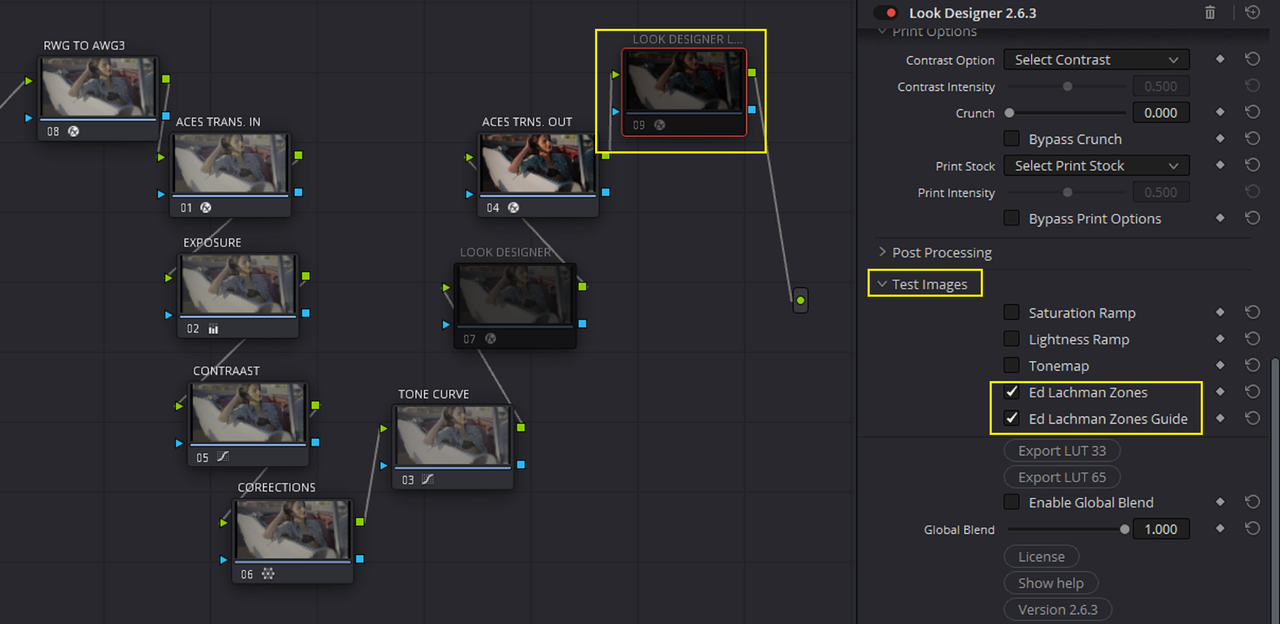Reset the Ed Lachman Zones setting
Image resolution: width=1280 pixels, height=624 pixels.
click(1252, 392)
